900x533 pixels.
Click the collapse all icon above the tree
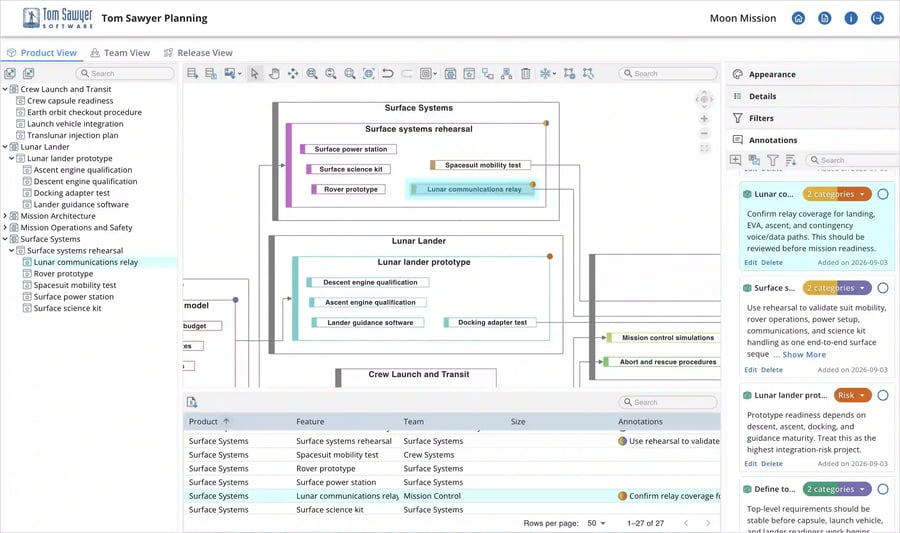[x=29, y=73]
